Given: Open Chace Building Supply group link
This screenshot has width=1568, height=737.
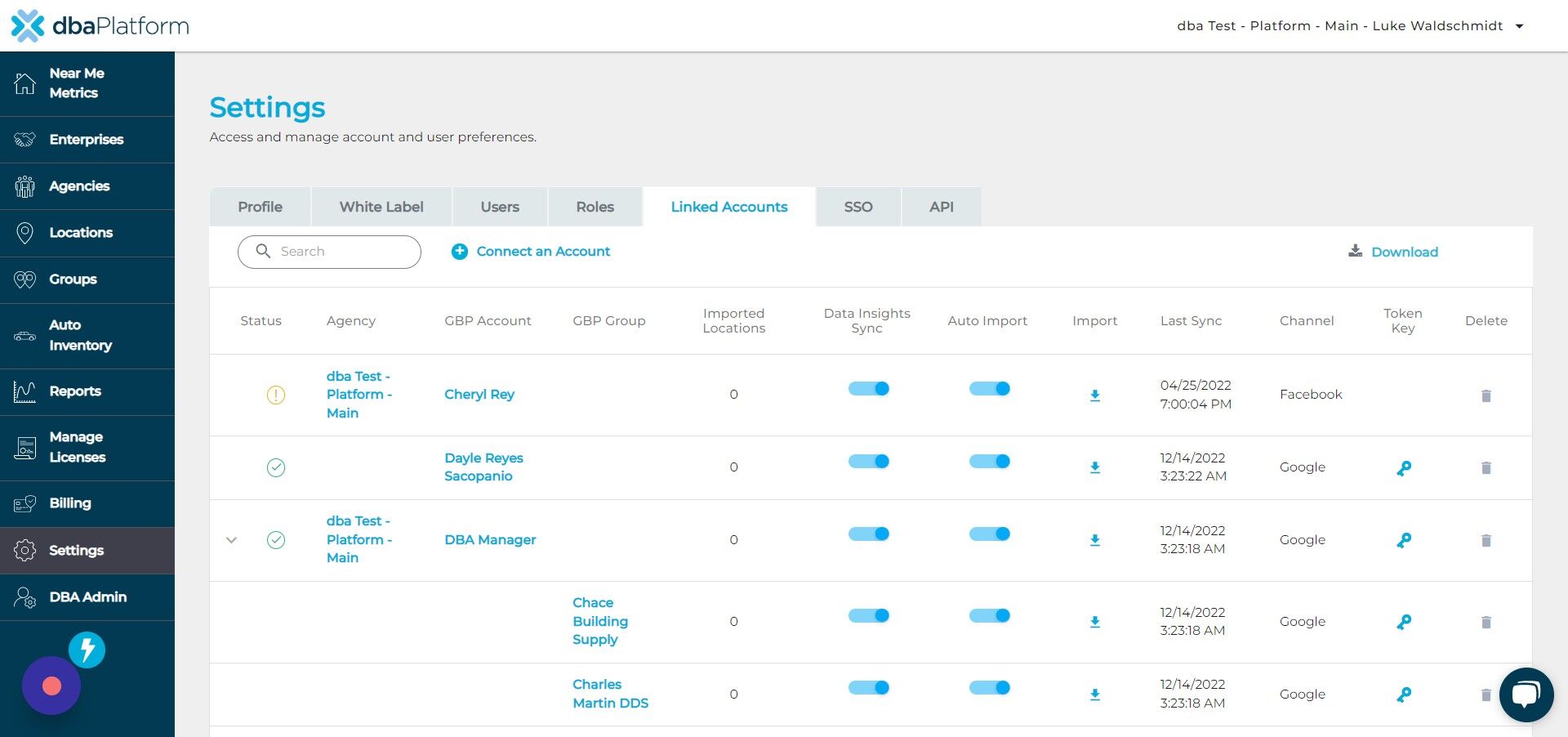Looking at the screenshot, I should click(x=600, y=622).
